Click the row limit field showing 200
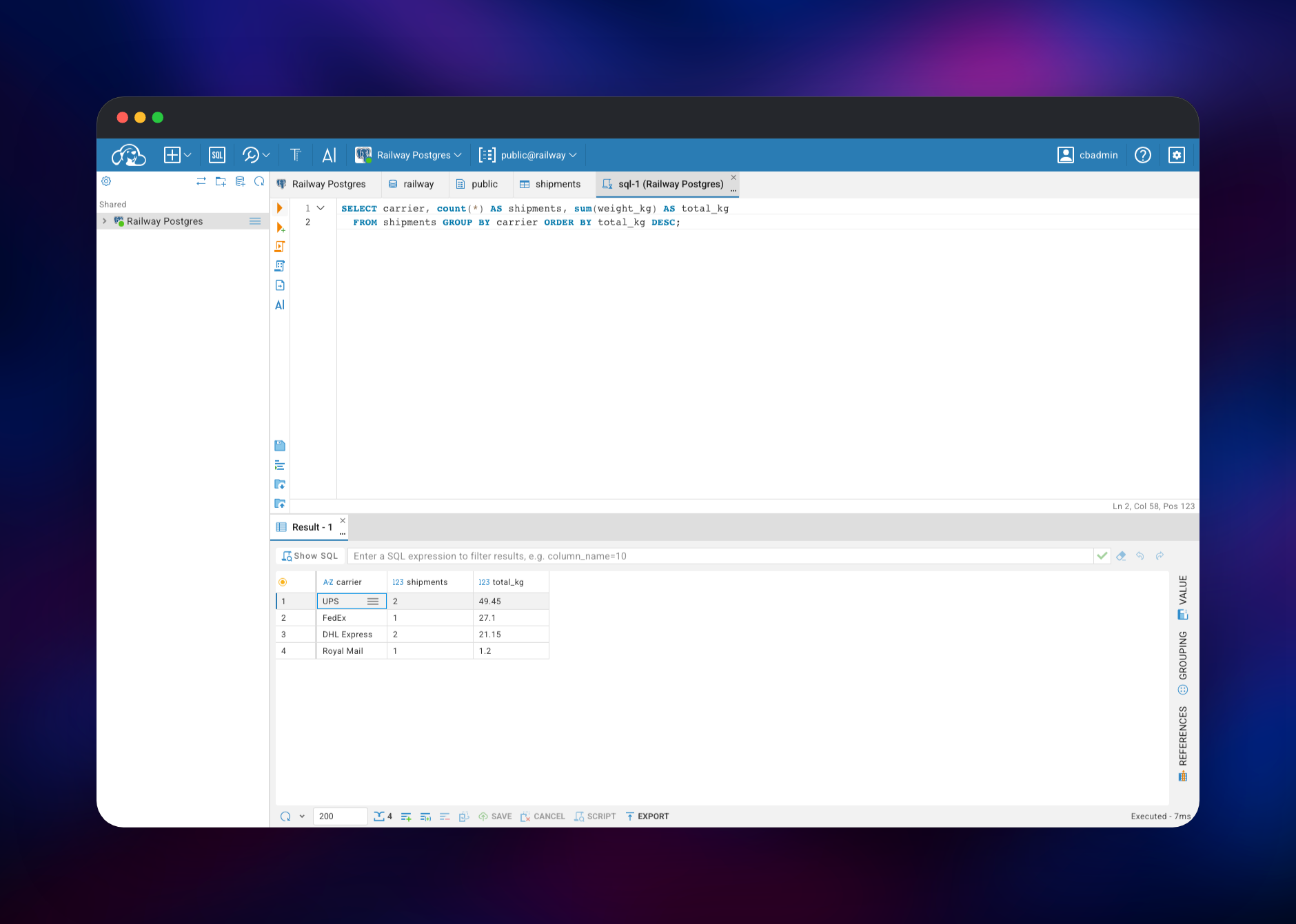This screenshot has height=924, width=1296. click(341, 817)
